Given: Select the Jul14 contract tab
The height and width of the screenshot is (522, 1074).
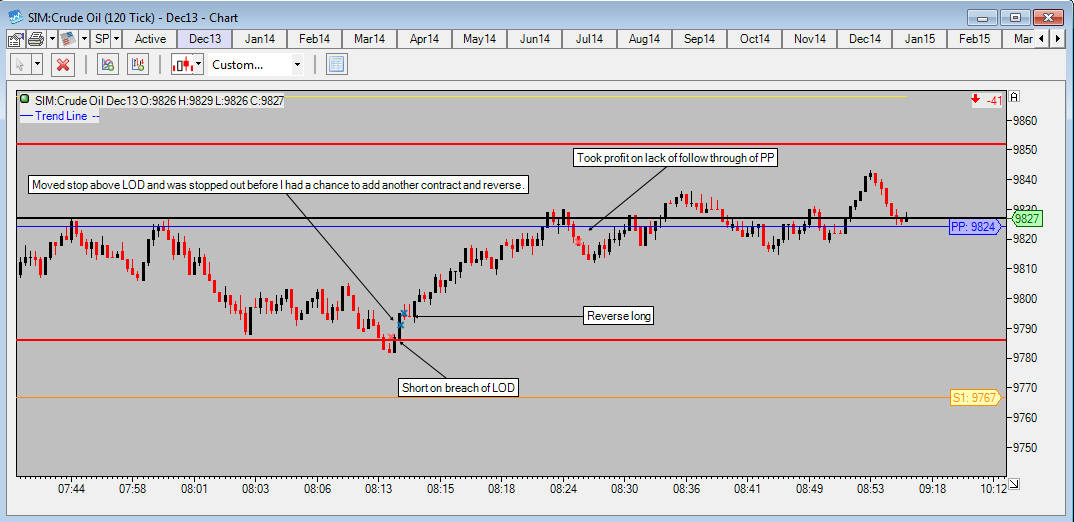Looking at the screenshot, I should tap(589, 39).
